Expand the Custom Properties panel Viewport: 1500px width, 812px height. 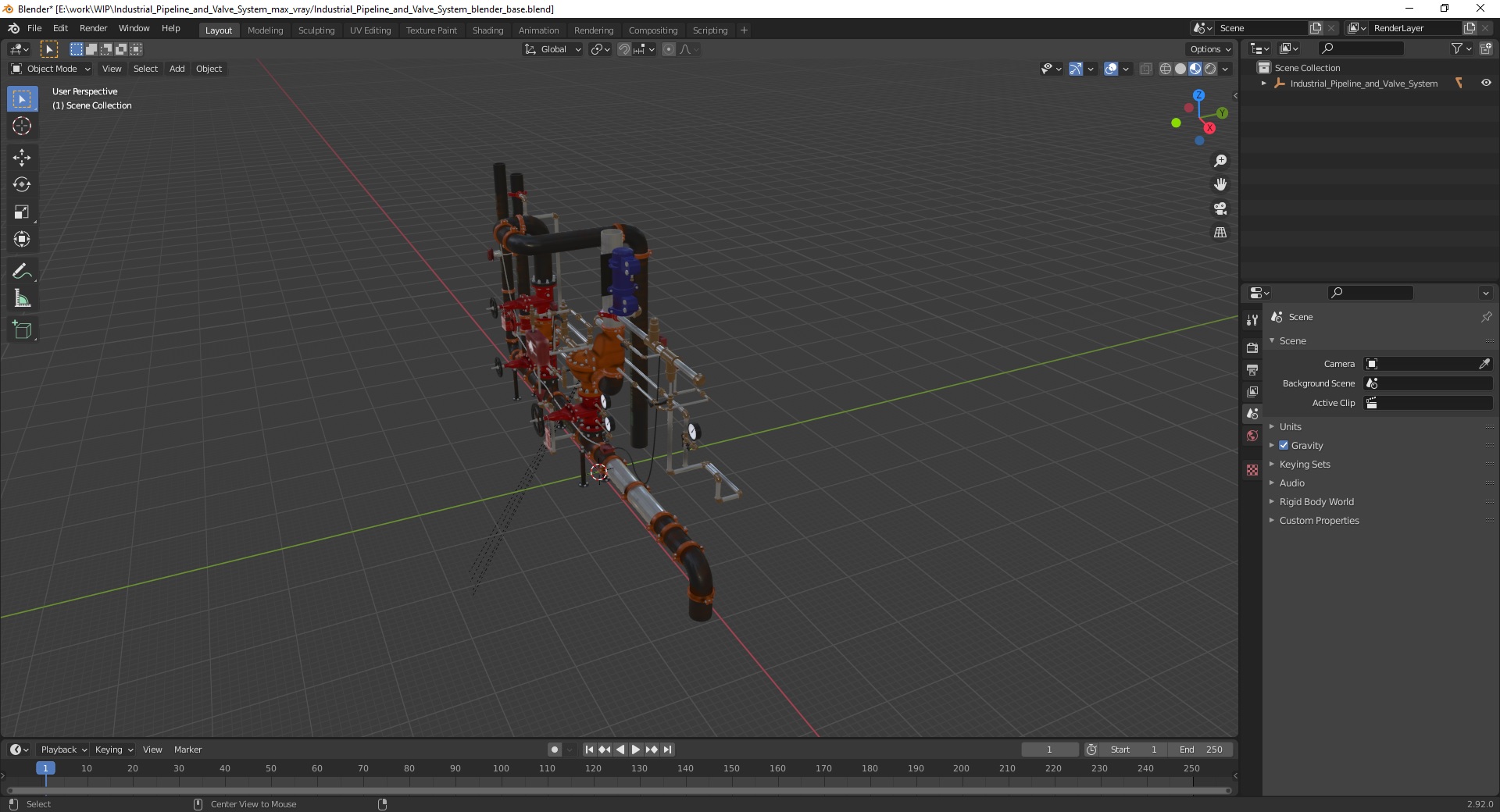pyautogui.click(x=1319, y=521)
